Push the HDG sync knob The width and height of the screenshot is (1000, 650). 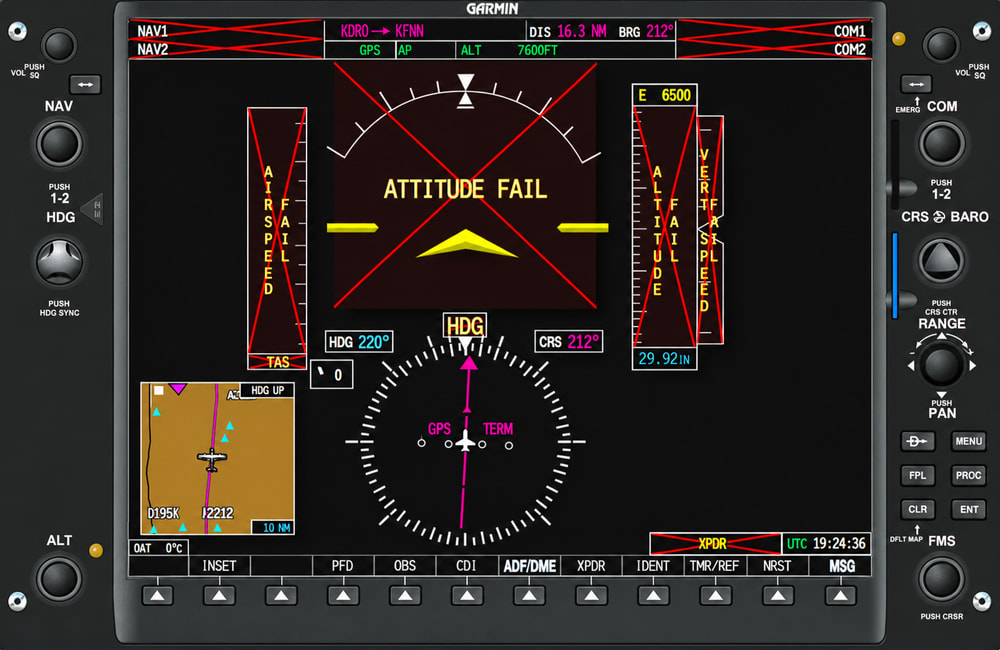point(59,262)
